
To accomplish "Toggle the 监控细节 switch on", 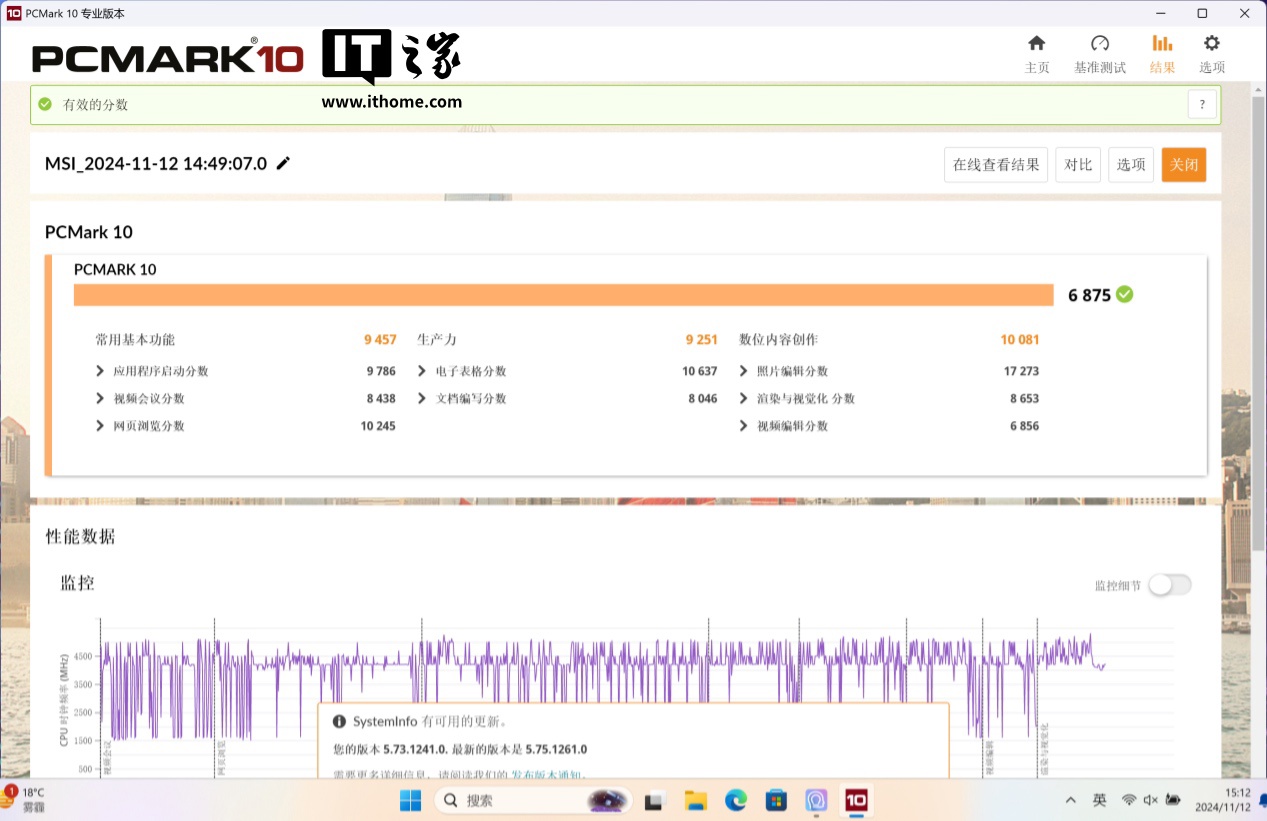I will (x=1169, y=585).
